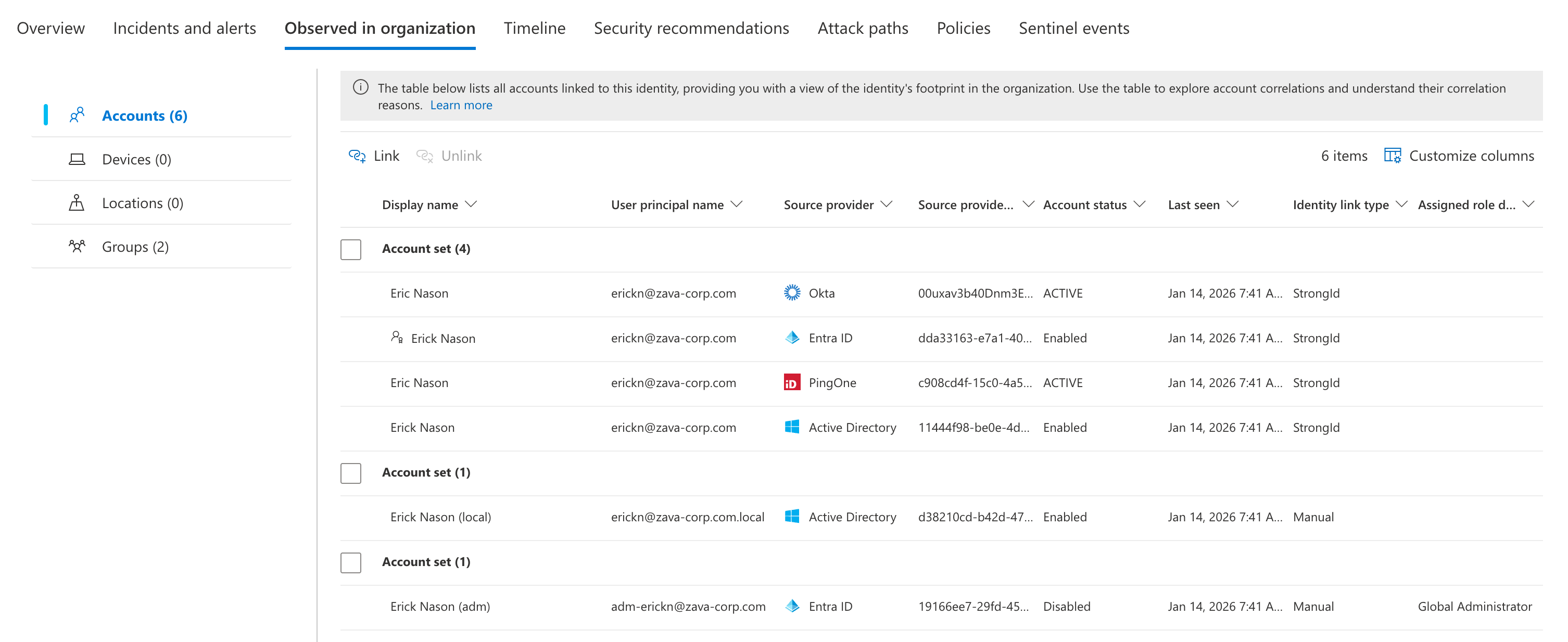Click the Locations pin icon

pyautogui.click(x=77, y=202)
